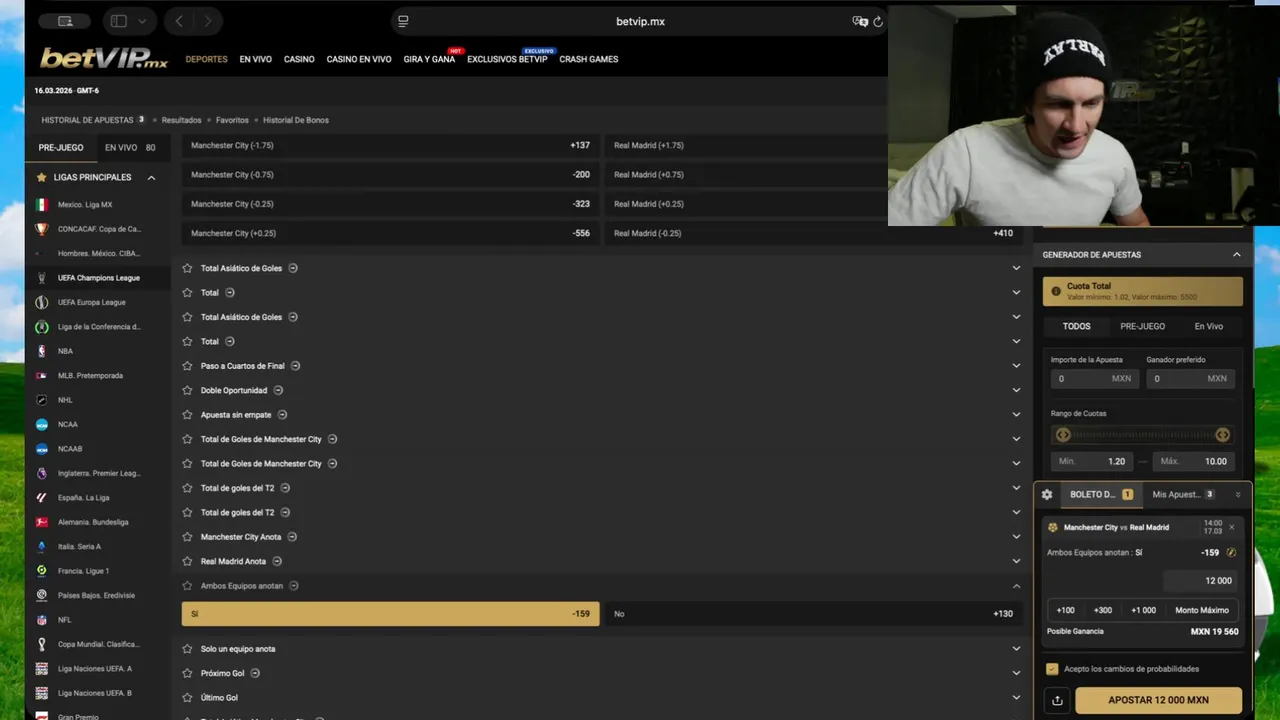Click Importe de la Apuesta field
This screenshot has width=1280, height=720.
point(1093,379)
